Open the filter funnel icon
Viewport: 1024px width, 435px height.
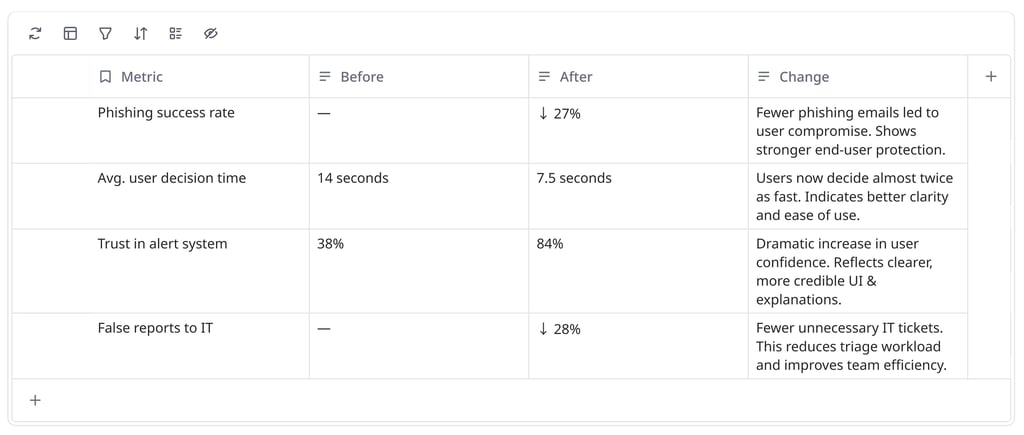(105, 33)
